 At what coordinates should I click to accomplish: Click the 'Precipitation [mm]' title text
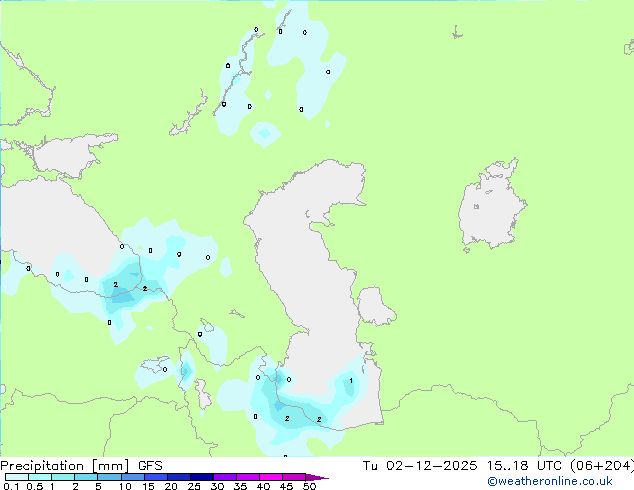coord(65,466)
